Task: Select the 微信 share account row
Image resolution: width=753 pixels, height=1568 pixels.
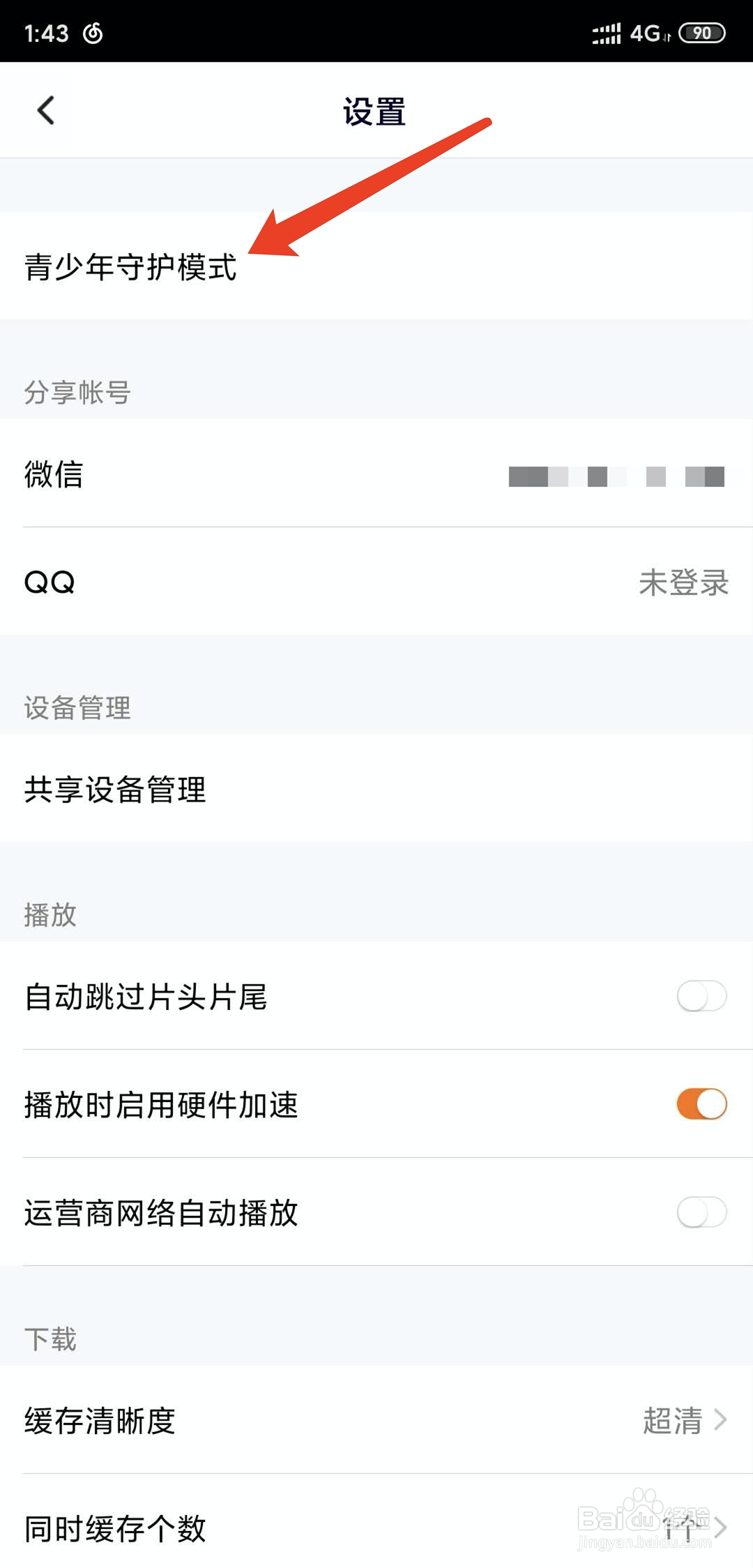Action: coord(376,474)
